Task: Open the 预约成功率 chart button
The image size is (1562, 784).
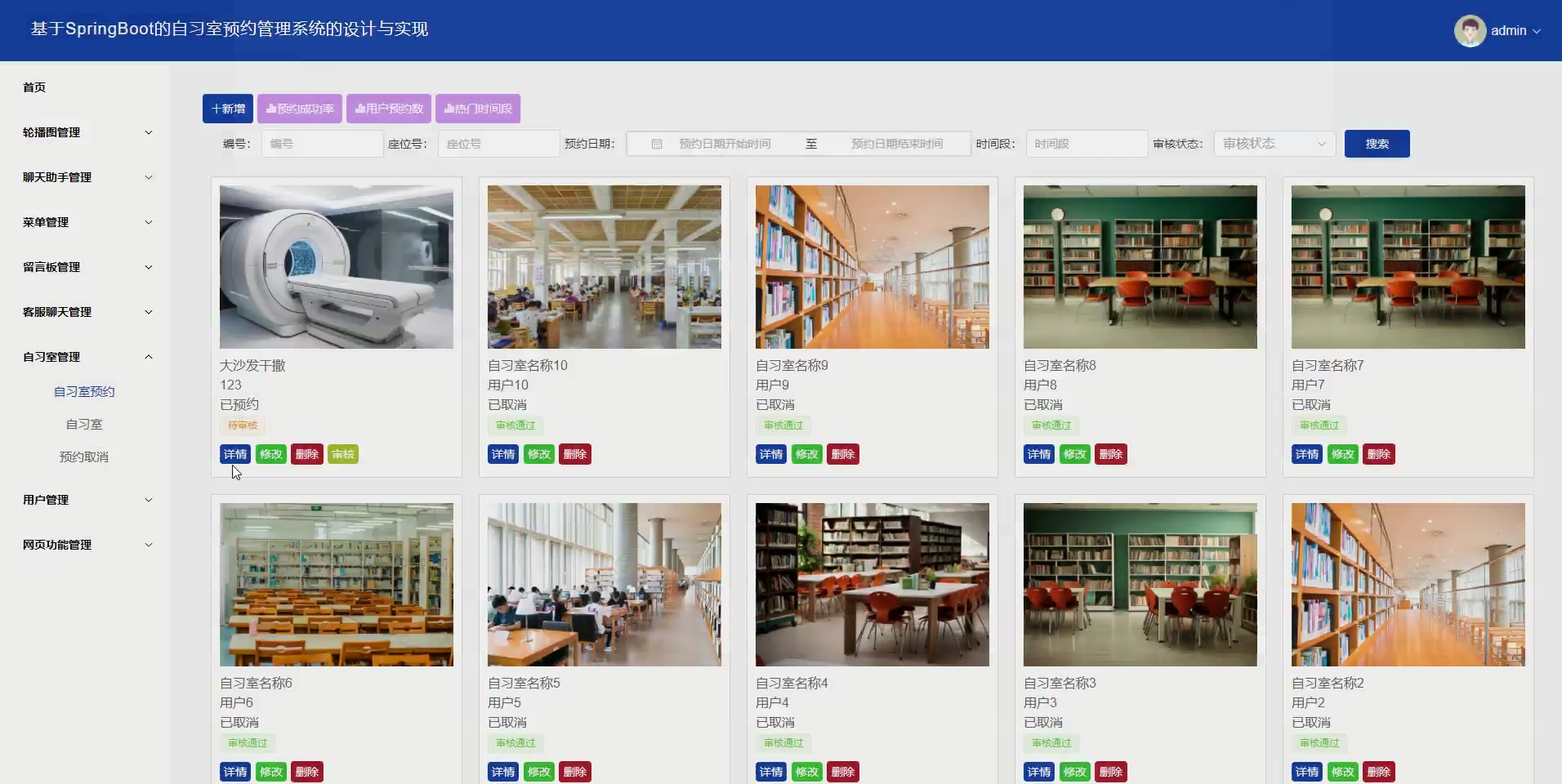Action: 300,109
